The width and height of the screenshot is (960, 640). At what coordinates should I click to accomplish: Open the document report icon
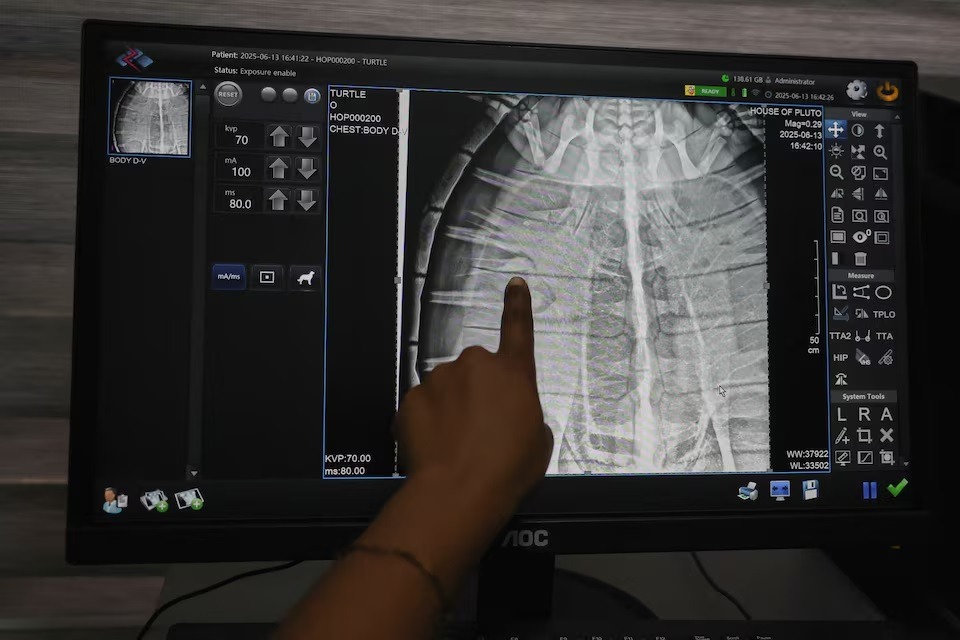[x=837, y=215]
